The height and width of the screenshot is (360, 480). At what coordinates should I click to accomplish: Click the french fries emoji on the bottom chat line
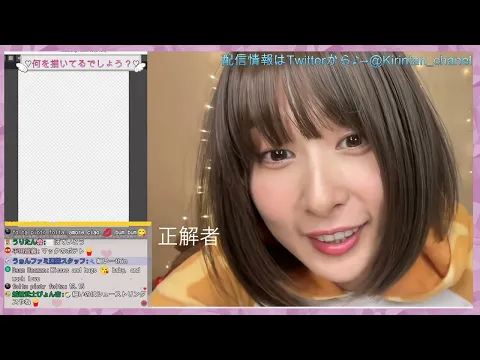36,303
